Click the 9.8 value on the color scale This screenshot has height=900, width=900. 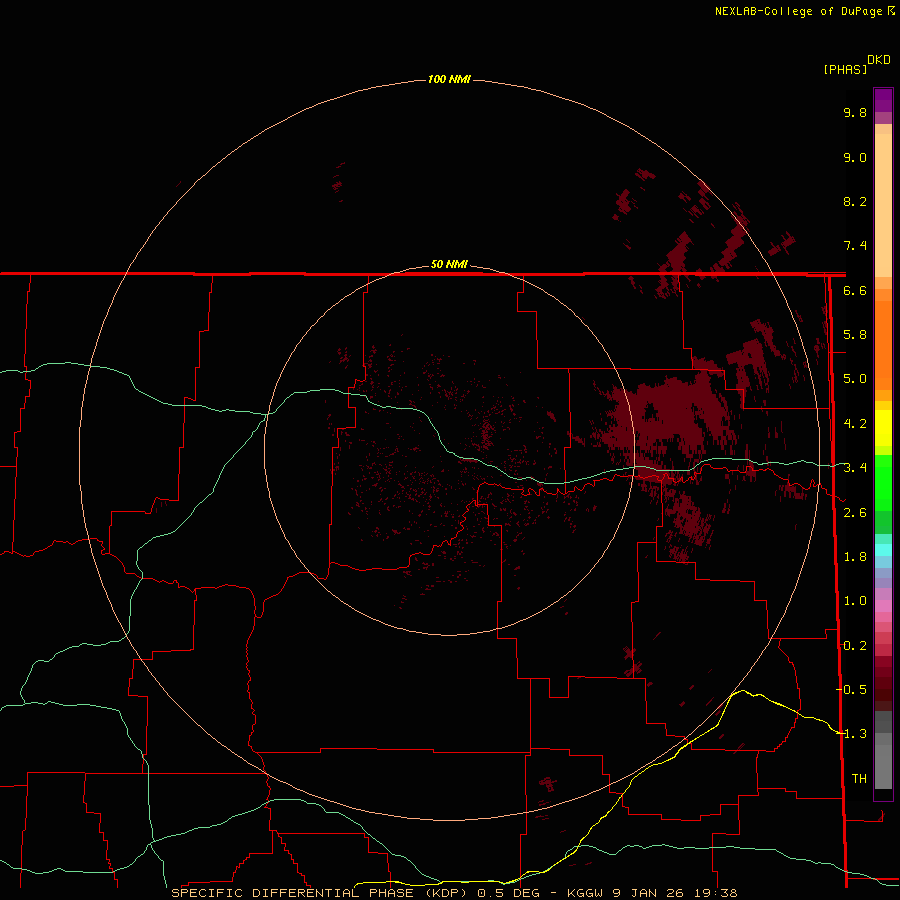point(855,112)
